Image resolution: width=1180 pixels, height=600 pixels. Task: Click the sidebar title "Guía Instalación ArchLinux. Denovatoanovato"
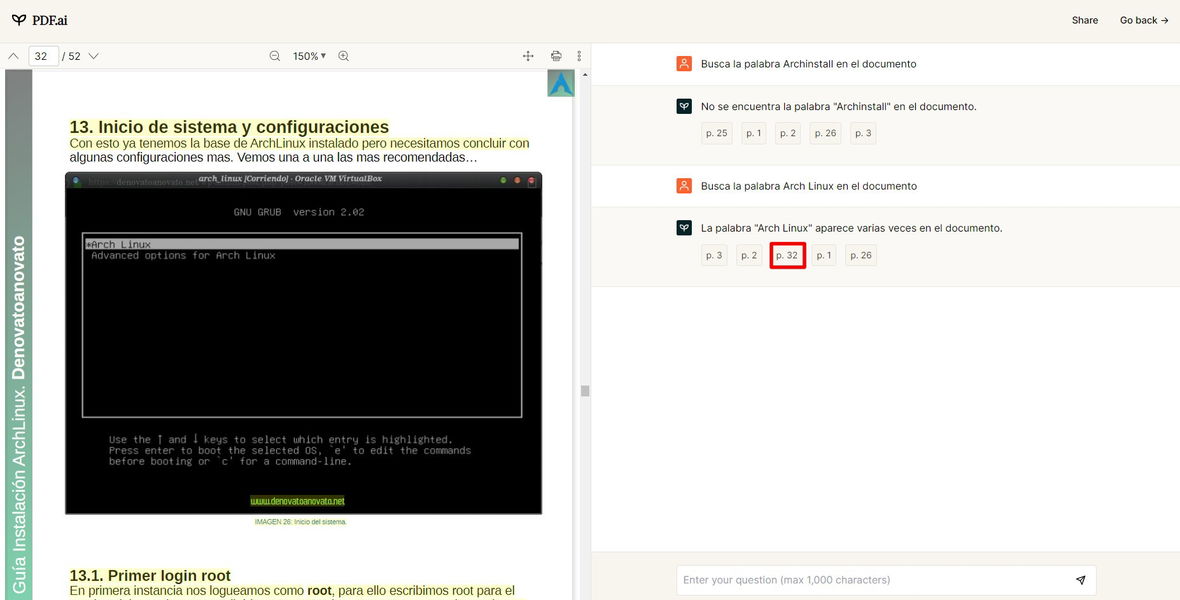tap(19, 414)
